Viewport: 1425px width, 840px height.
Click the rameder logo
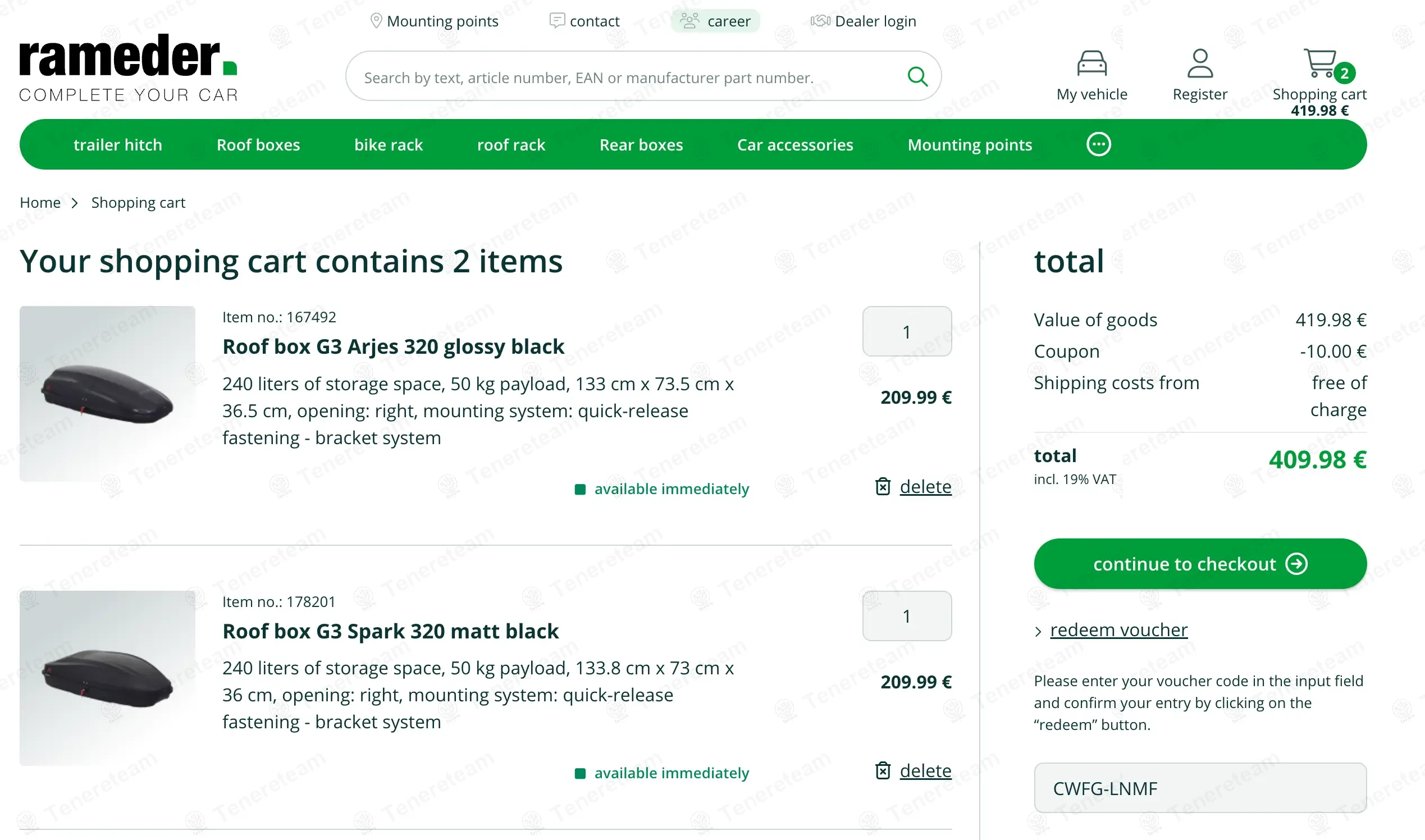(129, 67)
